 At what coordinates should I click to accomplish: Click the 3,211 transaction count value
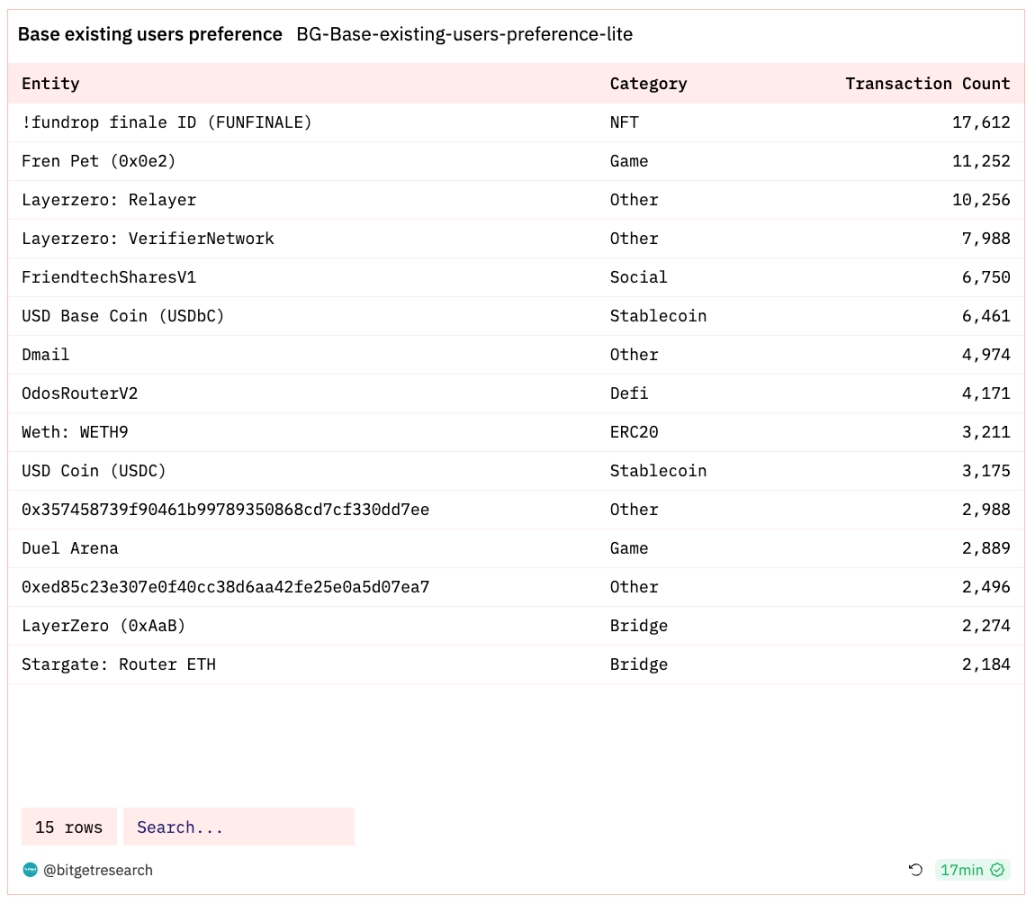pyautogui.click(x=986, y=432)
